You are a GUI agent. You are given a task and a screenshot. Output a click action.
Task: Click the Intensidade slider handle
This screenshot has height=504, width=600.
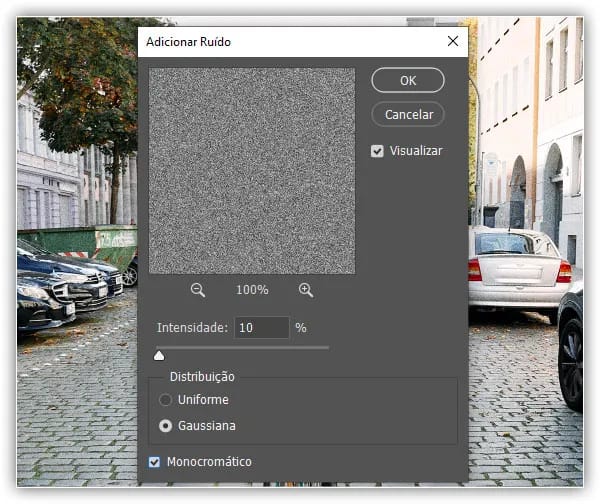pyautogui.click(x=159, y=356)
